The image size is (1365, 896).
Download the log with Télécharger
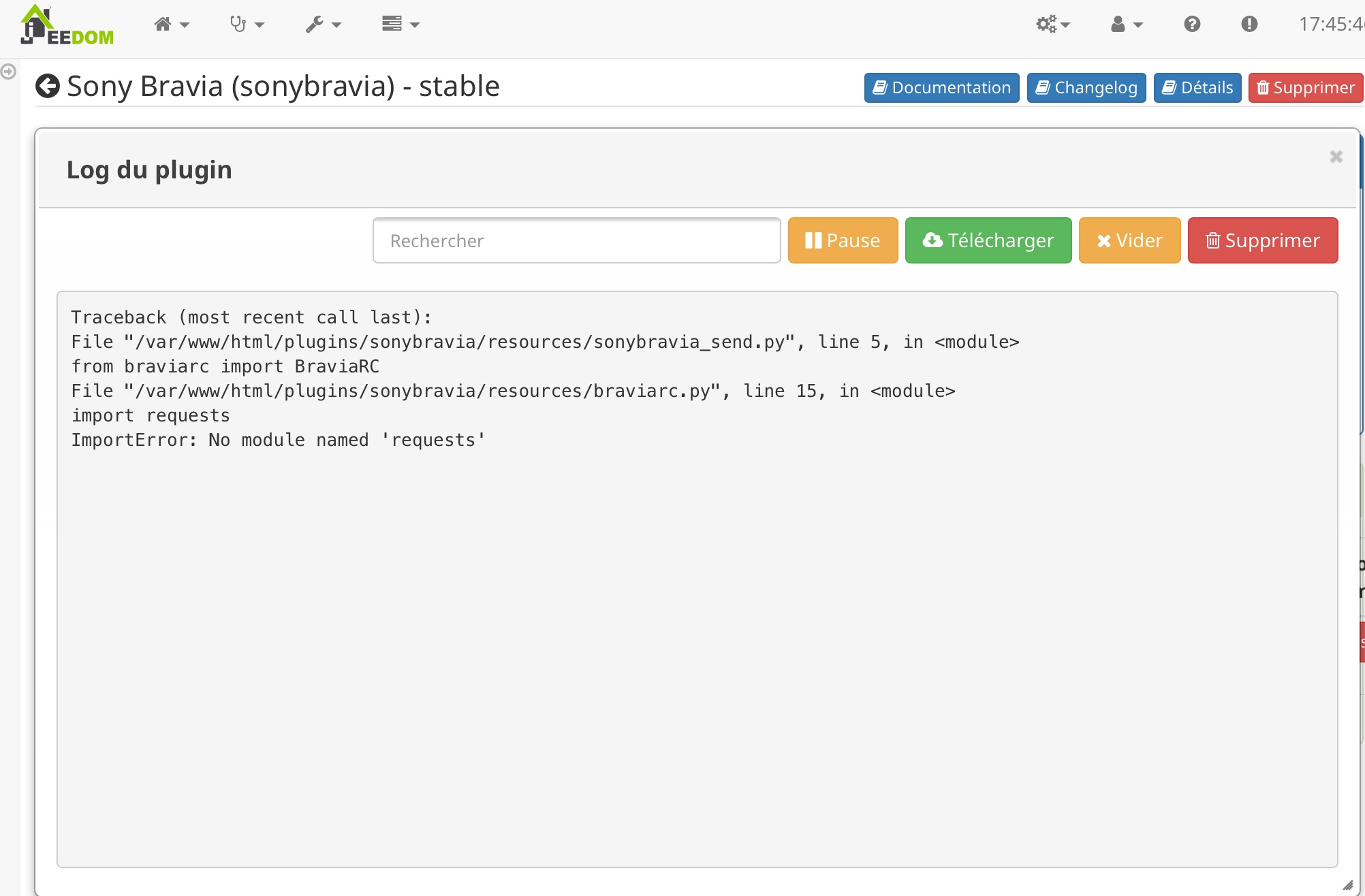pyautogui.click(x=988, y=240)
